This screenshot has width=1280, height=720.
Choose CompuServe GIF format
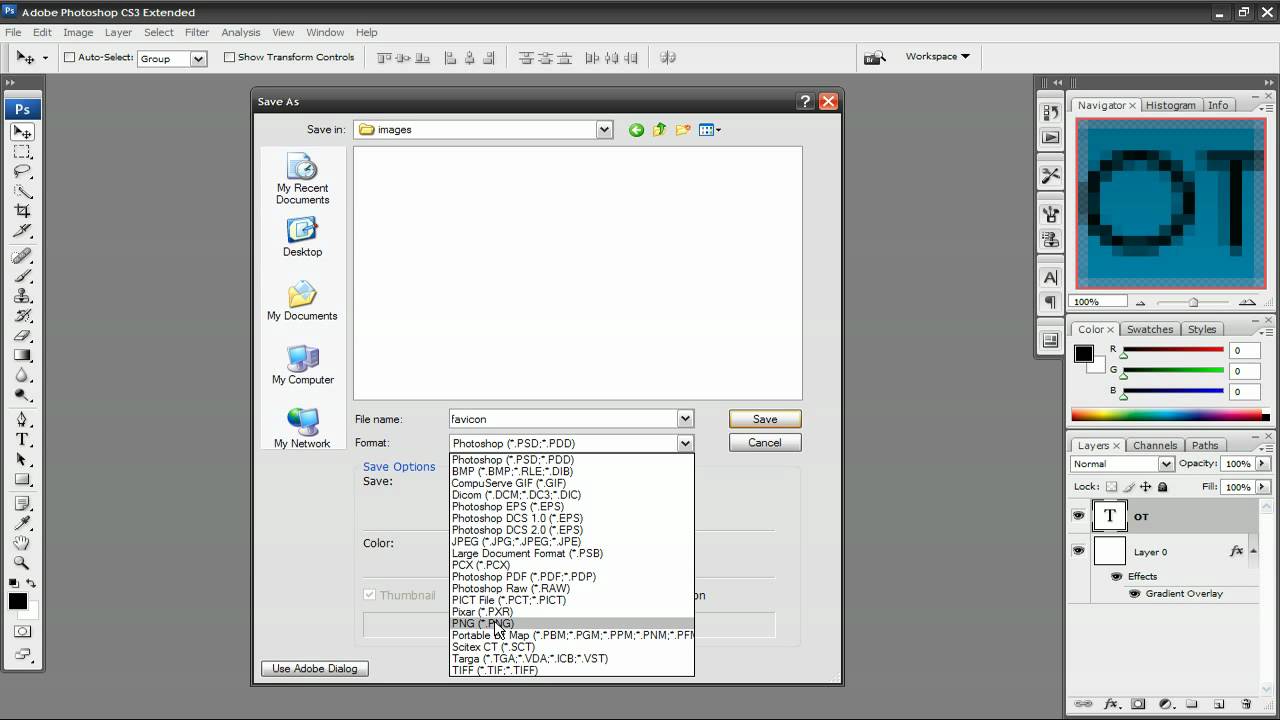coord(571,483)
